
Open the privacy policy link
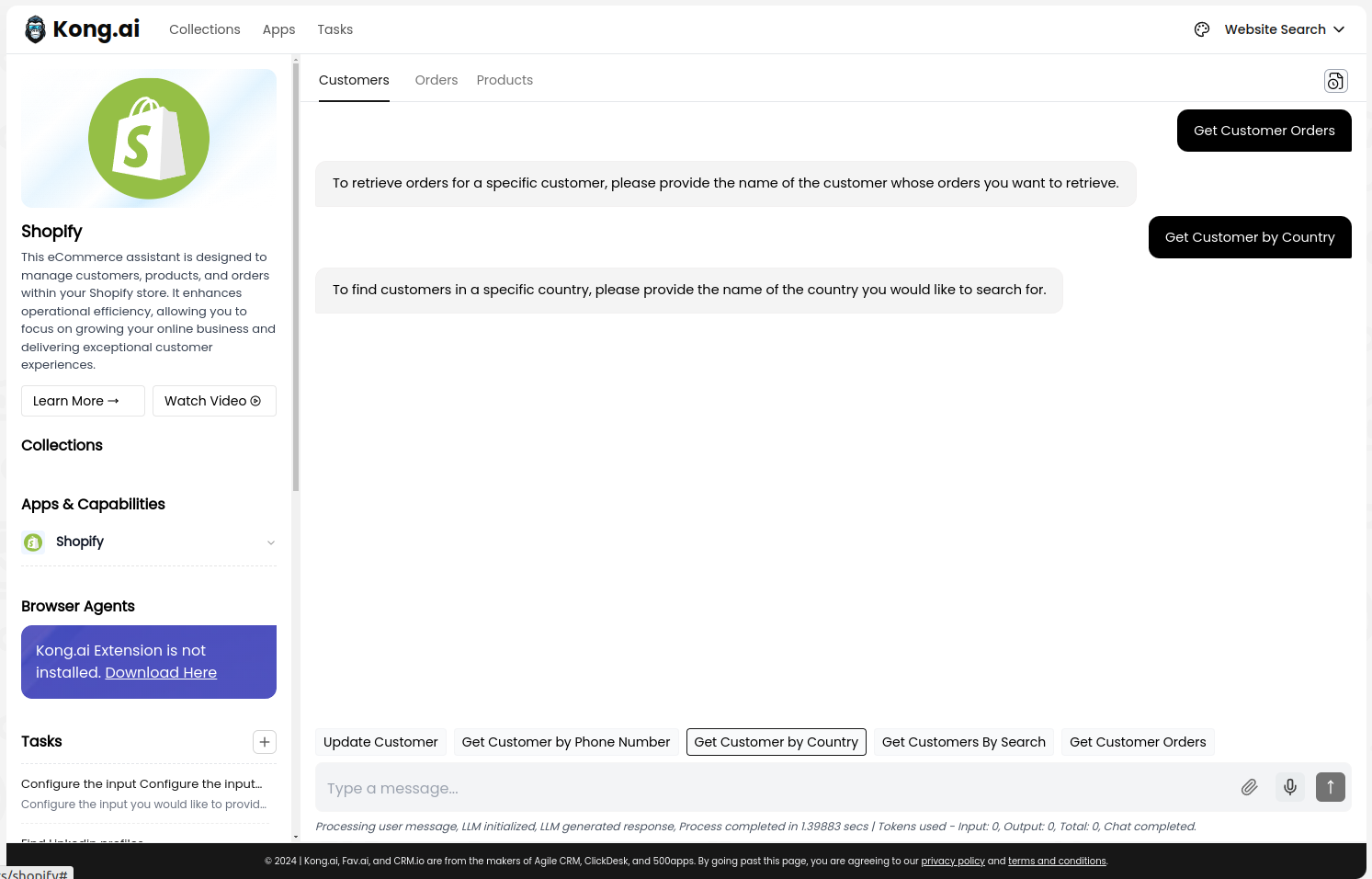tap(953, 862)
